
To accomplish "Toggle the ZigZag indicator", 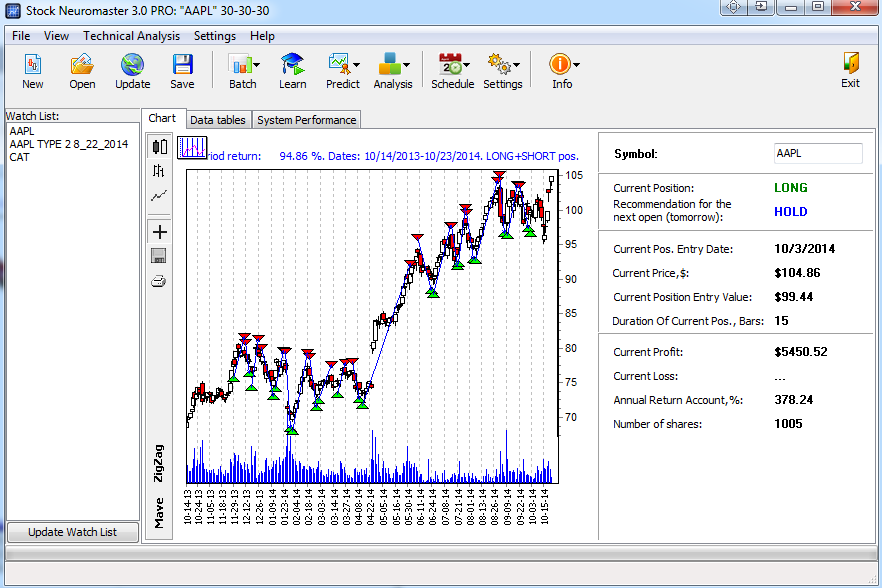I will pos(159,463).
